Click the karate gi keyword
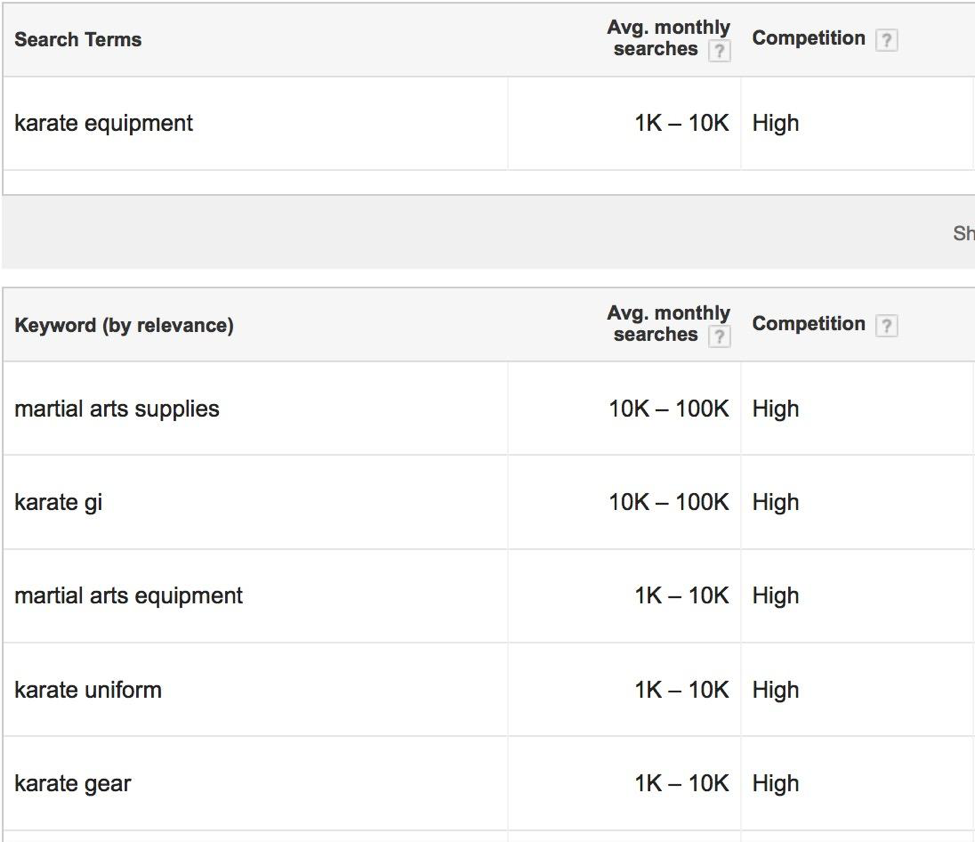975x842 pixels. tap(58, 502)
